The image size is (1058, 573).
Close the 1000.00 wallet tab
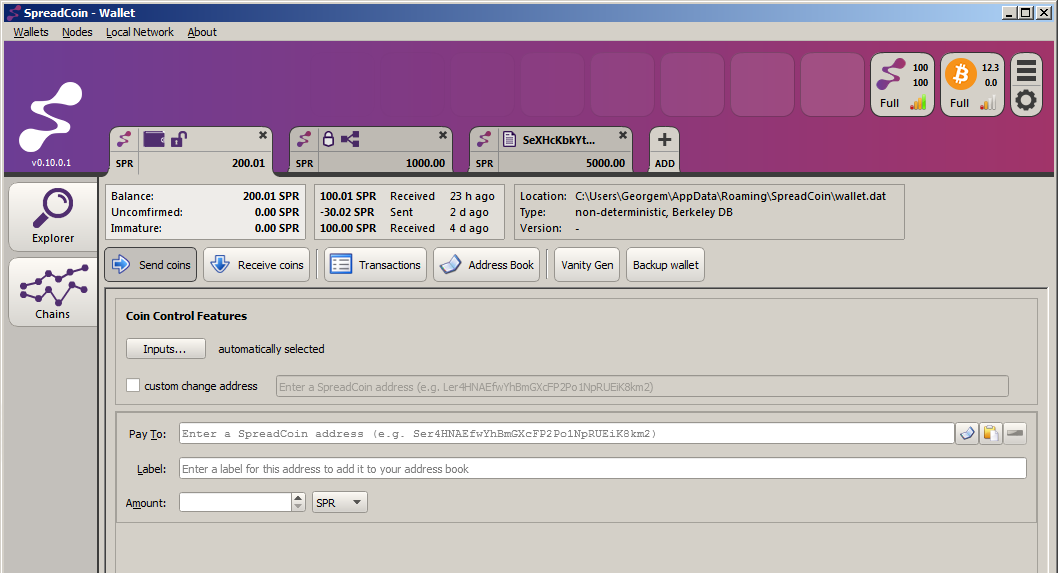pos(443,135)
